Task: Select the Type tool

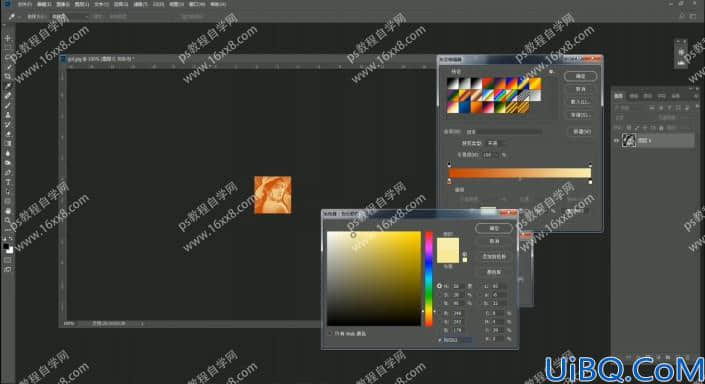Action: pyautogui.click(x=8, y=182)
